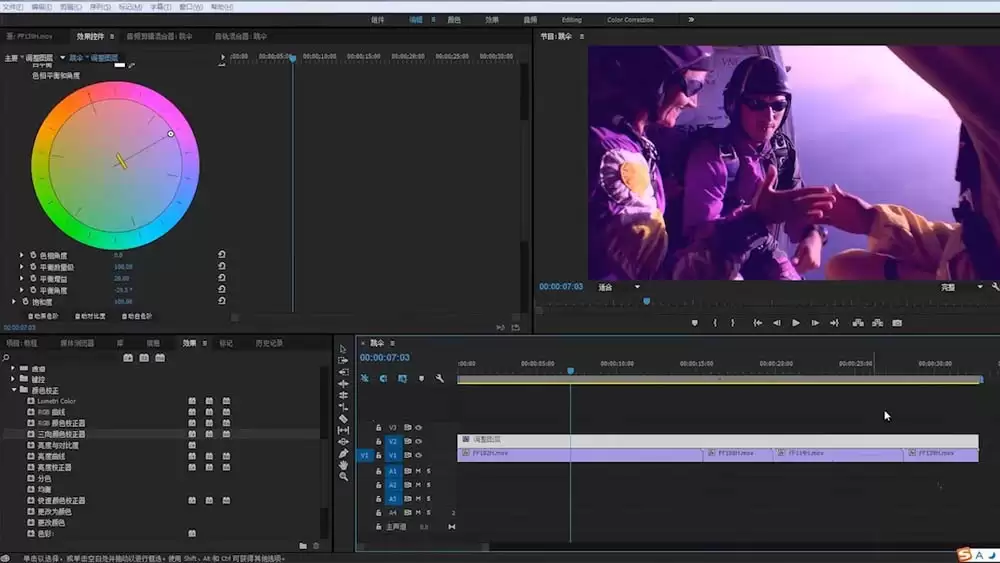1000x563 pixels.
Task: Select the Selection arrow tool
Action: tap(343, 349)
